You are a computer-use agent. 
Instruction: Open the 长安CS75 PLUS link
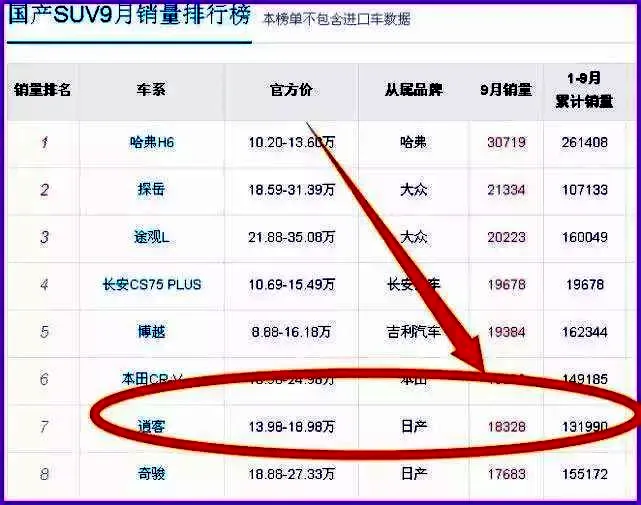tap(152, 284)
